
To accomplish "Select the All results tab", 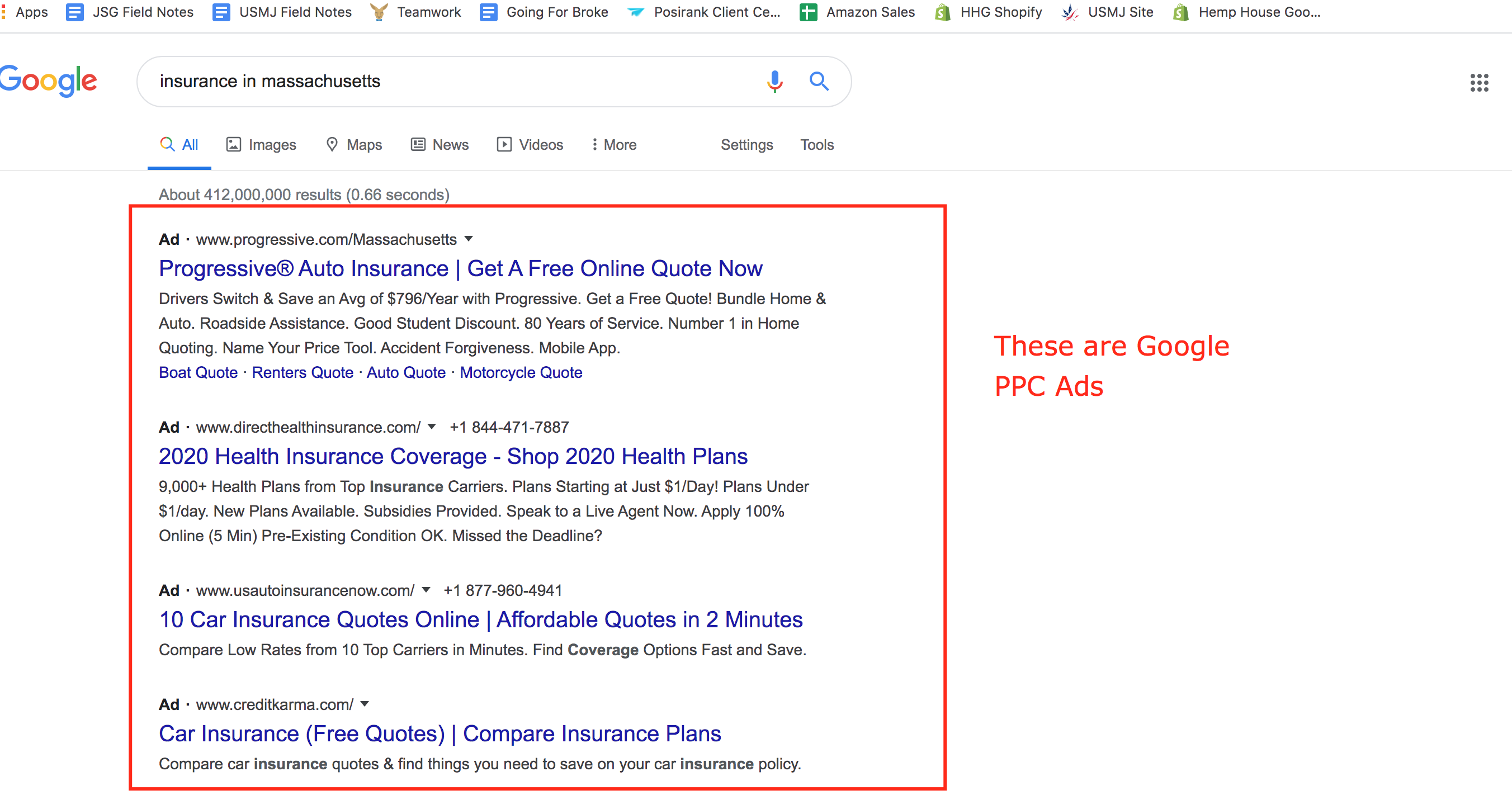I will pyautogui.click(x=179, y=144).
